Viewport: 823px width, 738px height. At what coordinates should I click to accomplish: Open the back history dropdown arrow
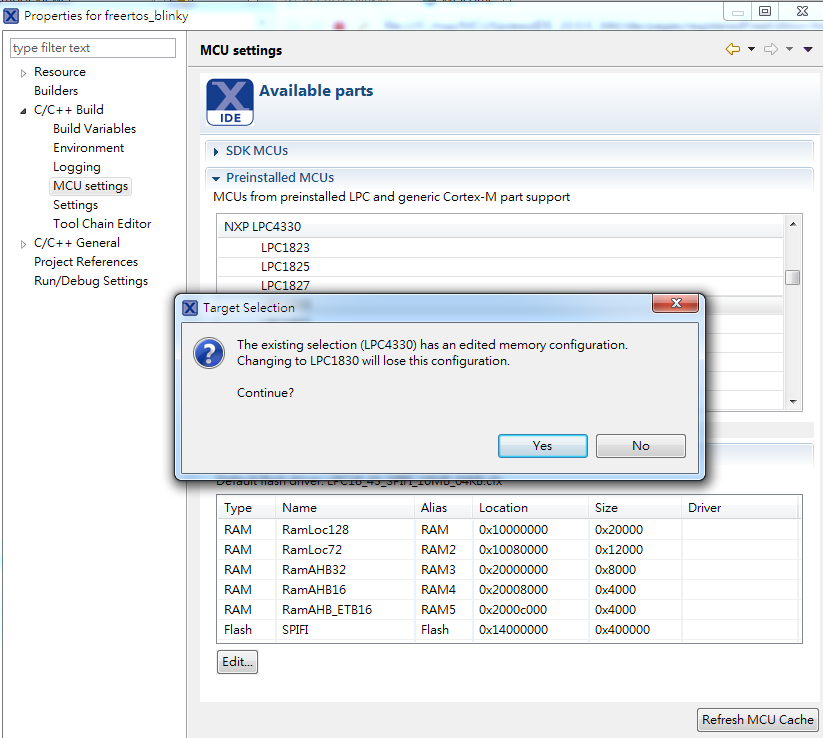[752, 49]
